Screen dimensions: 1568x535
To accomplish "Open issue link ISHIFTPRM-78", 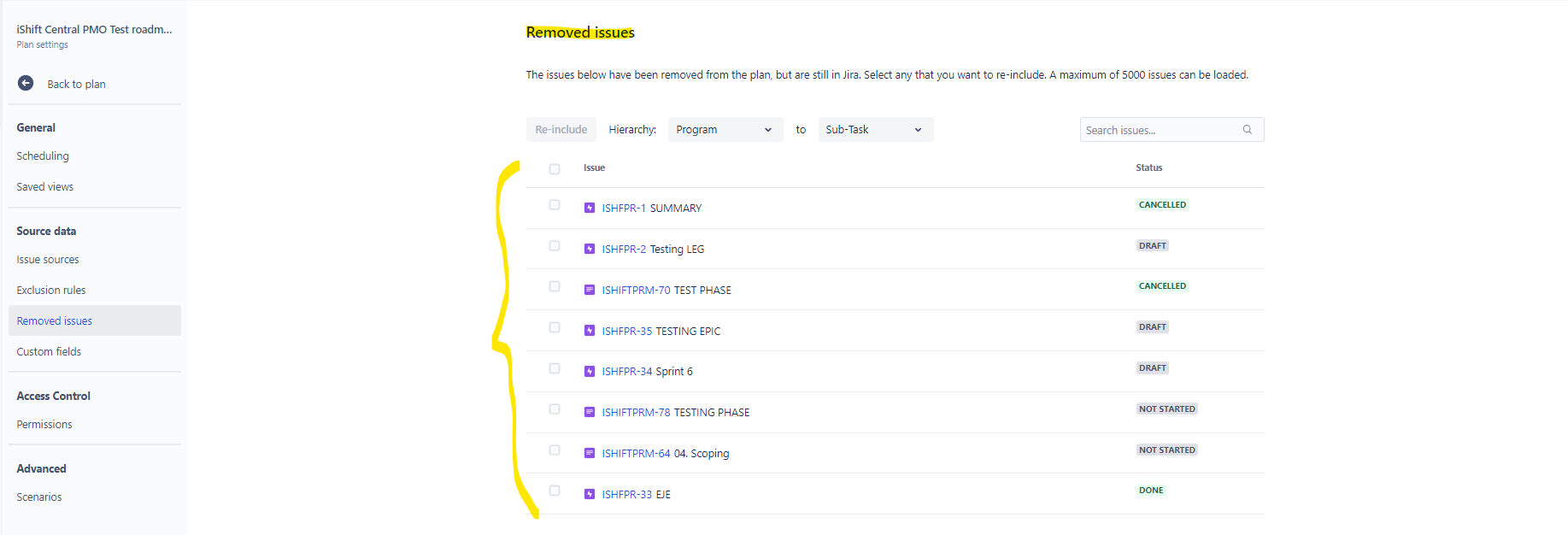I will 636,412.
